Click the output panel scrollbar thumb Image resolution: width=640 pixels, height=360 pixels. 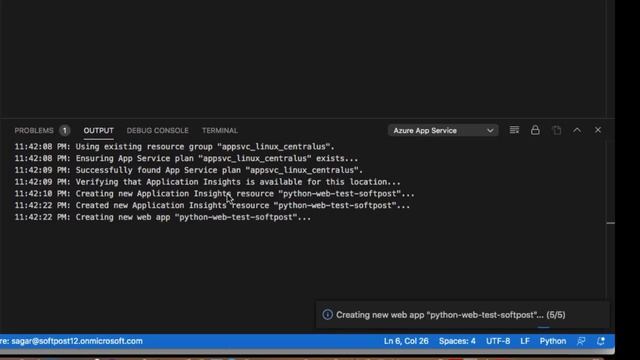pyautogui.click(x=610, y=223)
